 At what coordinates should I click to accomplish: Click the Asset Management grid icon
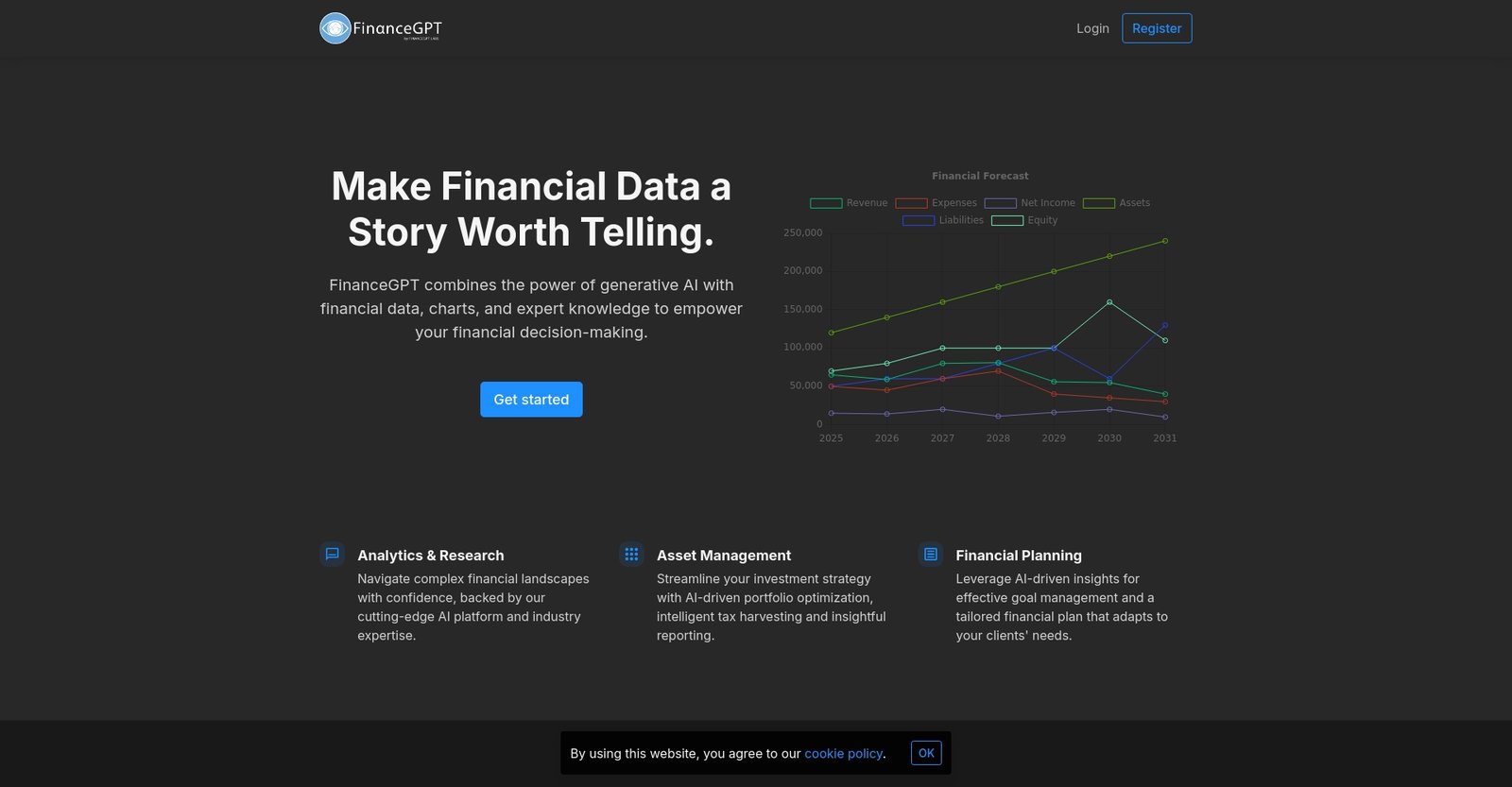tap(630, 554)
